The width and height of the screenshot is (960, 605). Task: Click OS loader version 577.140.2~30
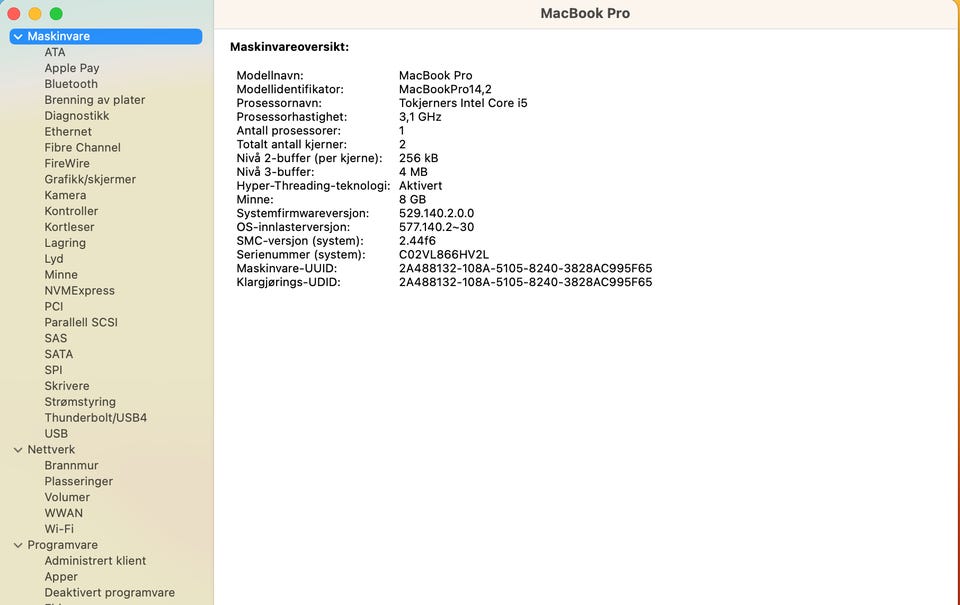coord(437,227)
